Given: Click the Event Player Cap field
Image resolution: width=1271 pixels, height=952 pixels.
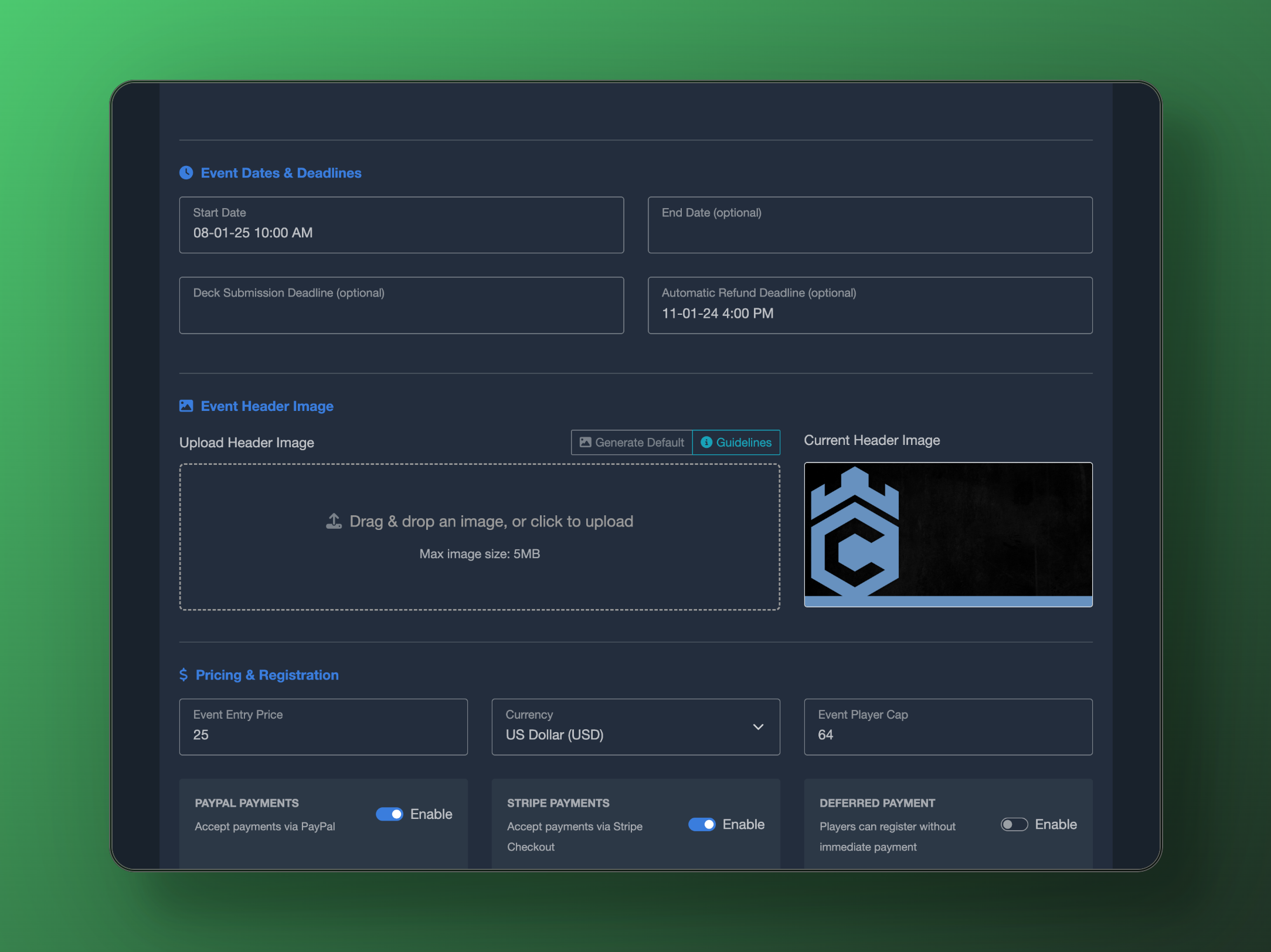Looking at the screenshot, I should click(947, 727).
